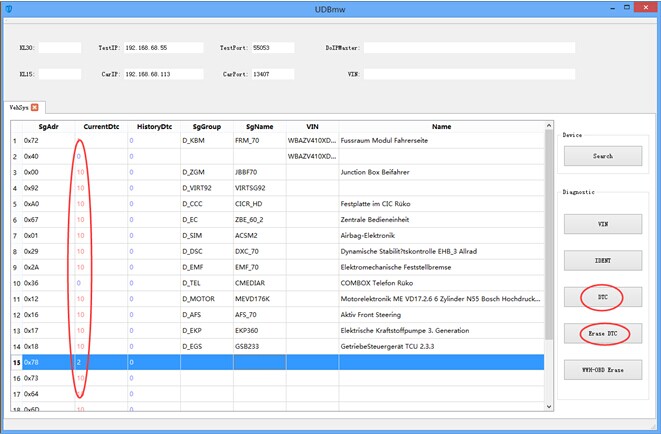661x434 pixels.
Task: Click the Erase DTC button
Action: pos(603,333)
